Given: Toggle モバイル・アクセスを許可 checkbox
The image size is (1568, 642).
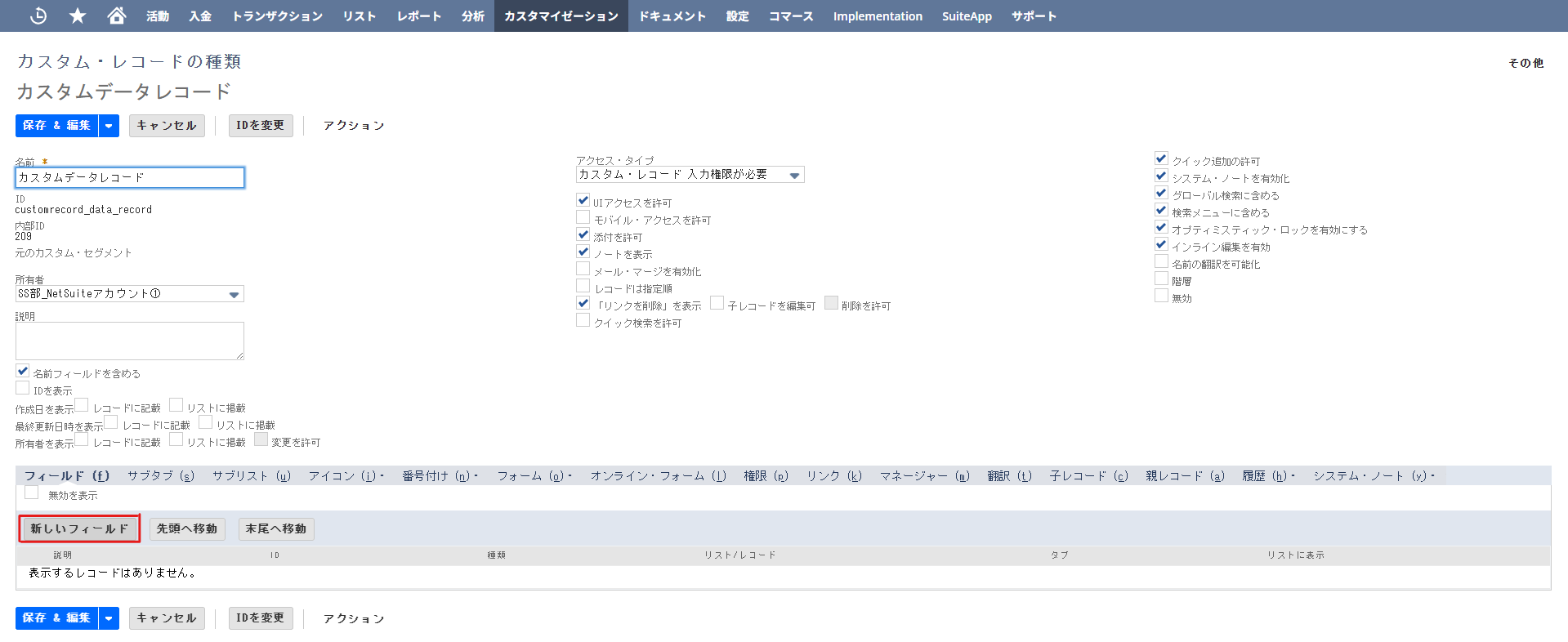Looking at the screenshot, I should coord(583,217).
